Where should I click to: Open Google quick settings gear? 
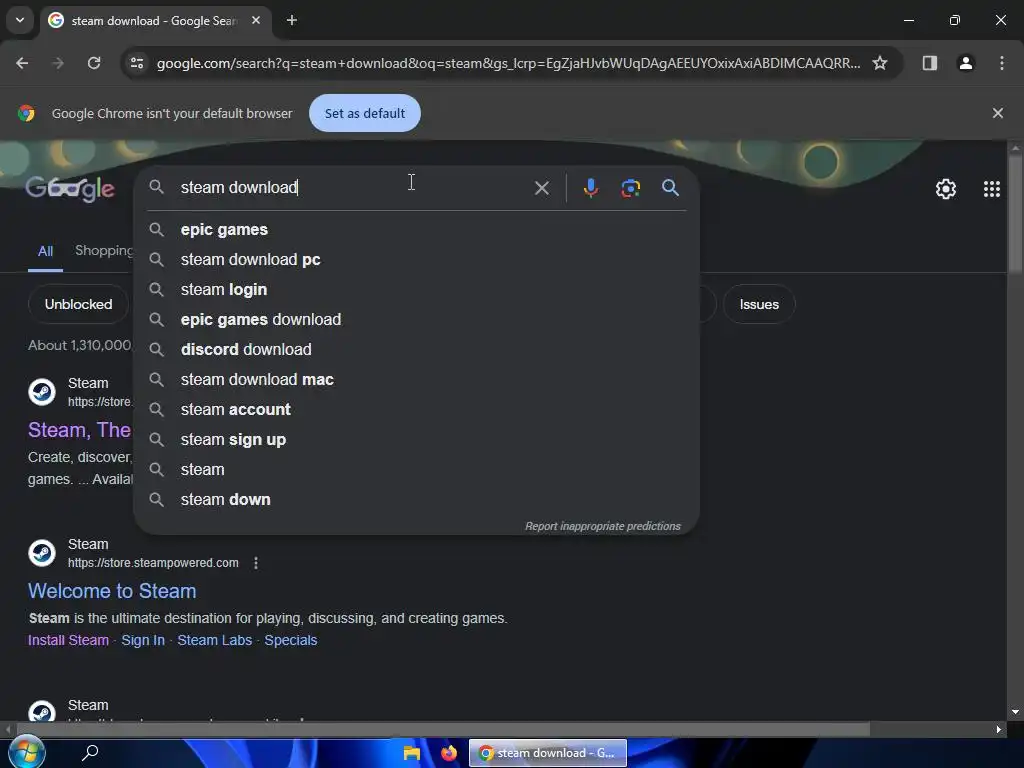click(x=946, y=189)
